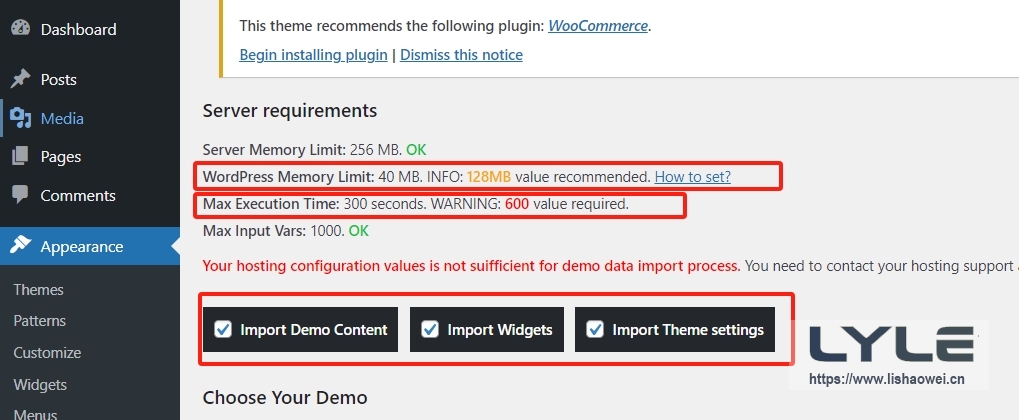Open the Menus submenu entry

pyautogui.click(x=35, y=413)
